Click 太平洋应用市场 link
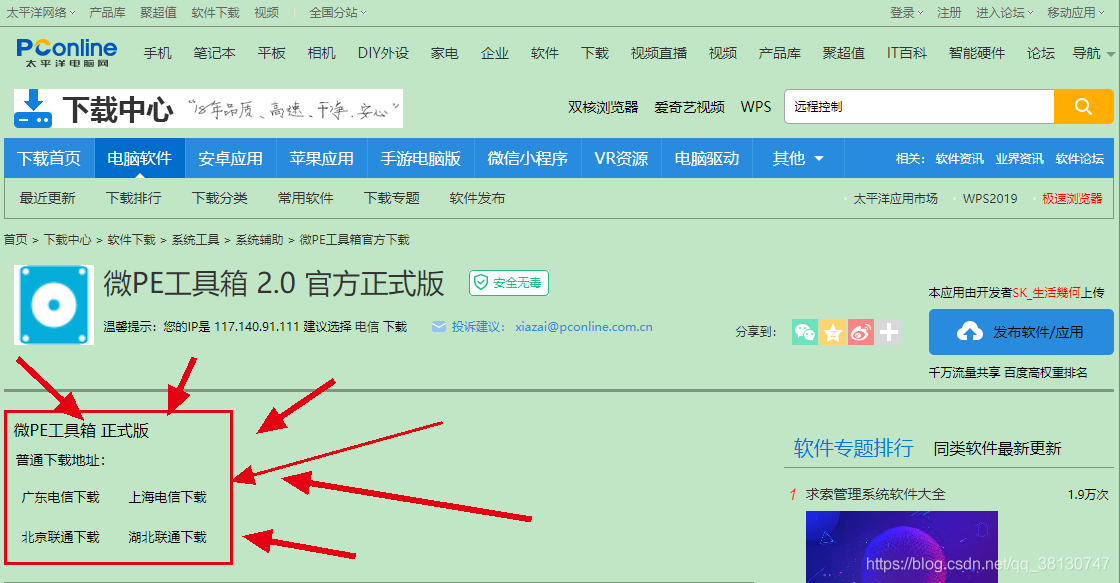Screen dimensions: 1120x583 coord(896,199)
